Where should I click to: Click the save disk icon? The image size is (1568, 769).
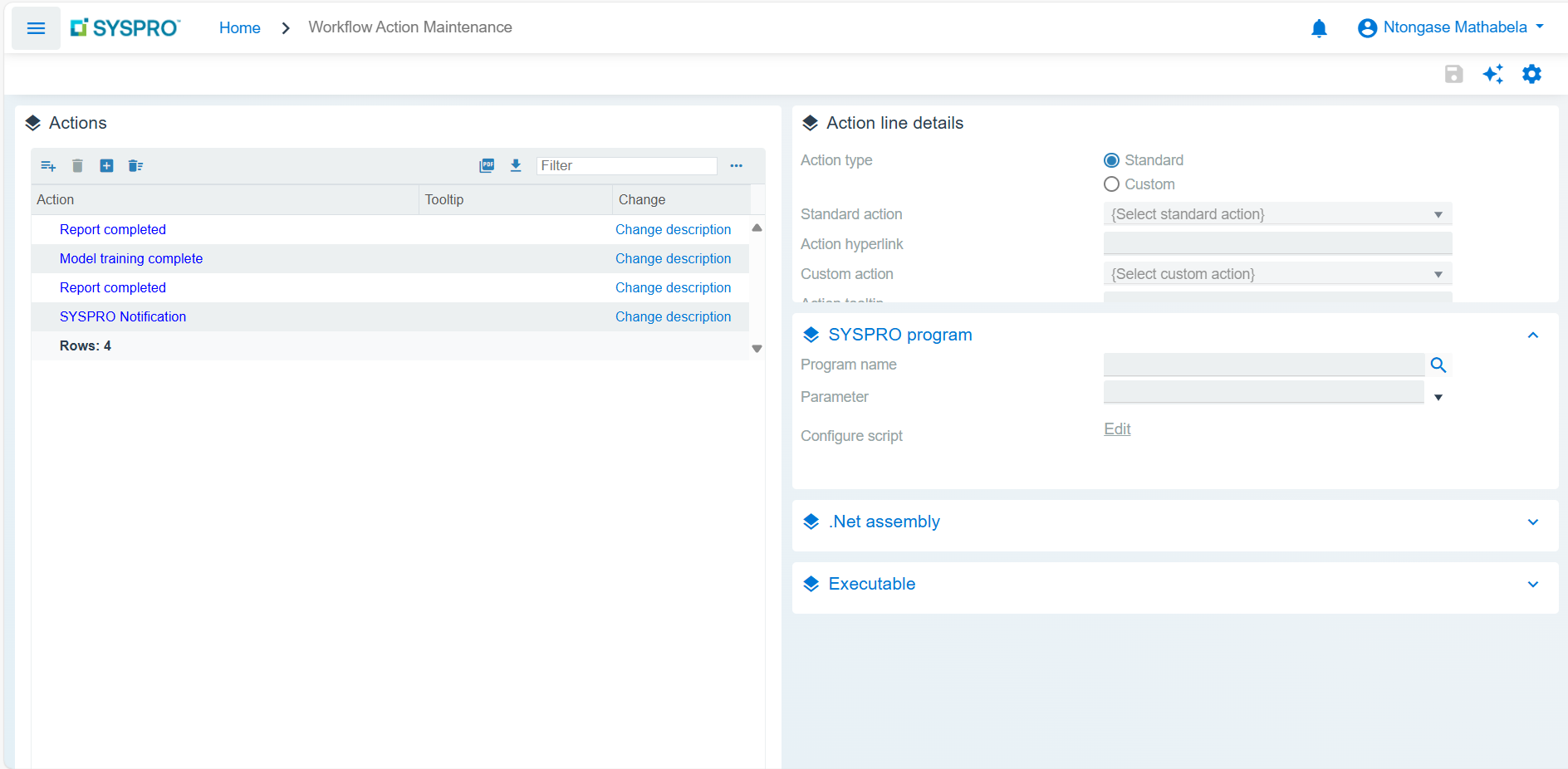pos(1453,74)
